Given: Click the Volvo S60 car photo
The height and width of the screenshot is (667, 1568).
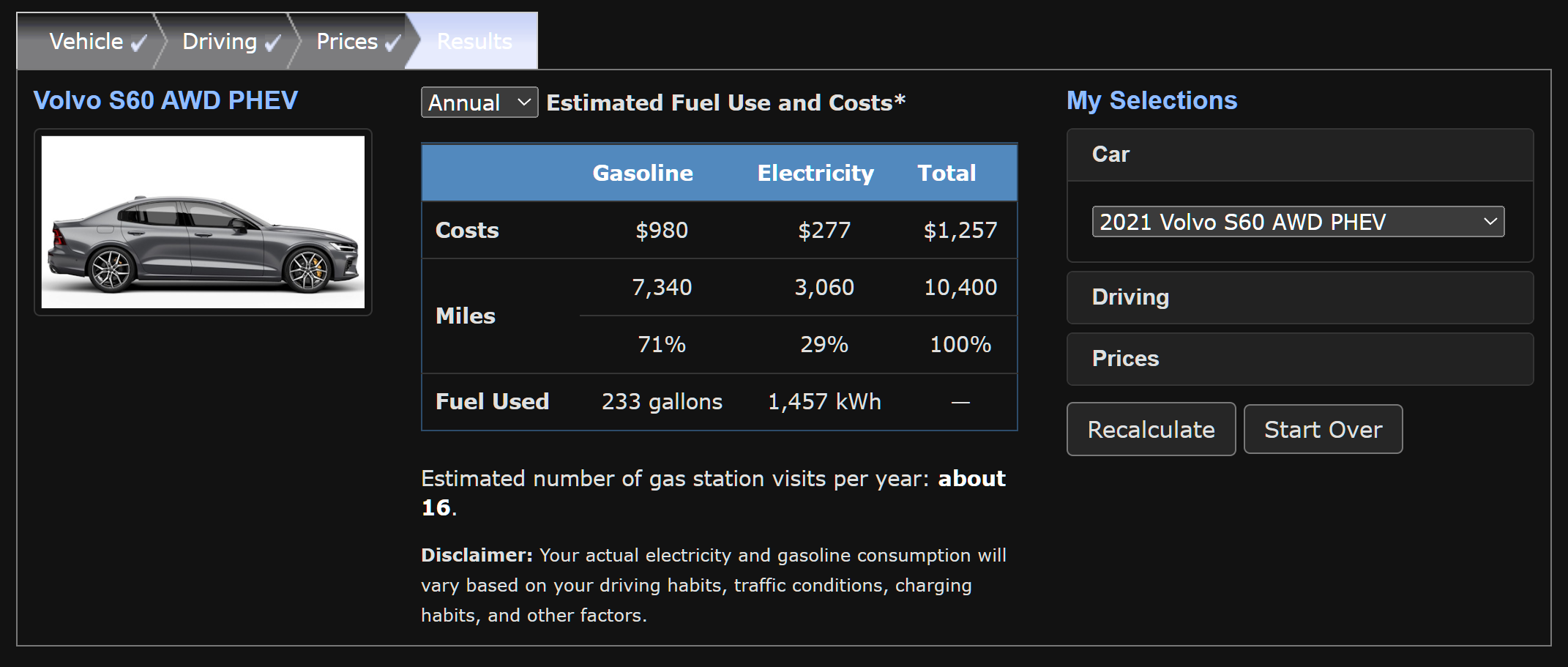Looking at the screenshot, I should (x=203, y=222).
